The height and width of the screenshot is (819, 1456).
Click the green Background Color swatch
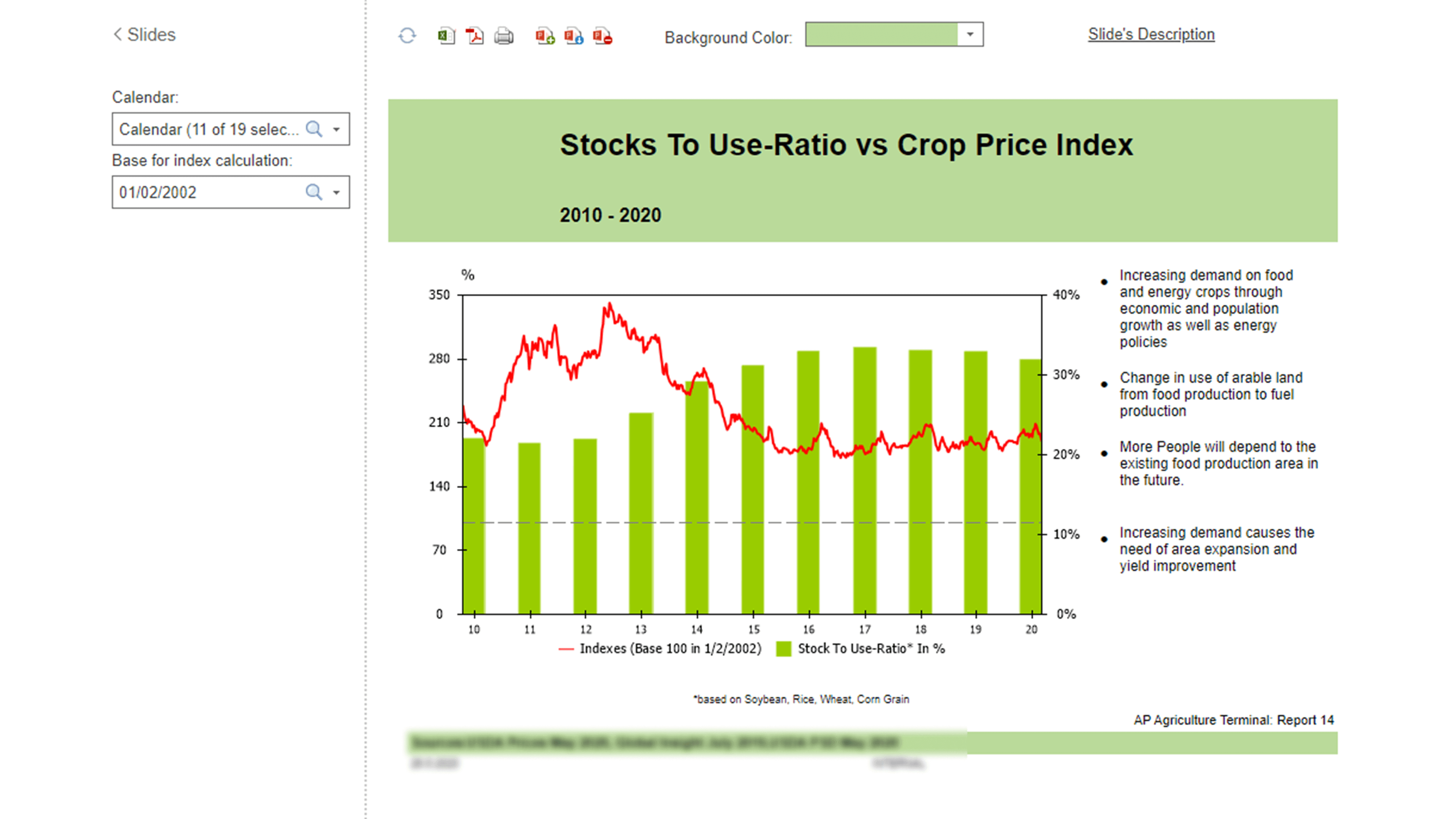[x=881, y=35]
